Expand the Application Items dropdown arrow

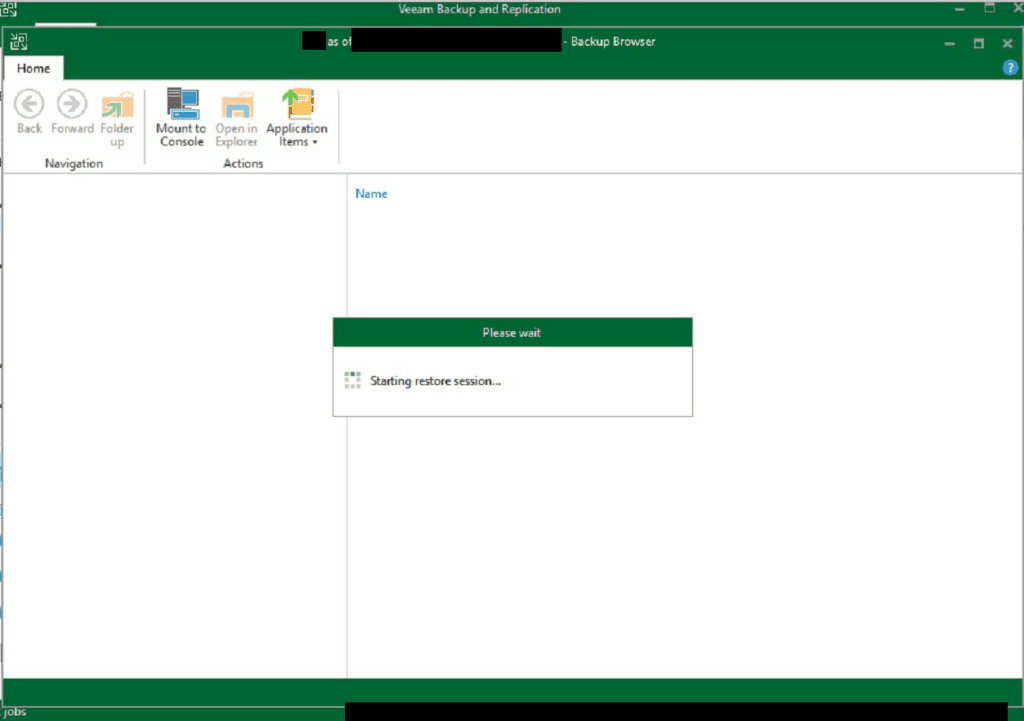click(315, 143)
